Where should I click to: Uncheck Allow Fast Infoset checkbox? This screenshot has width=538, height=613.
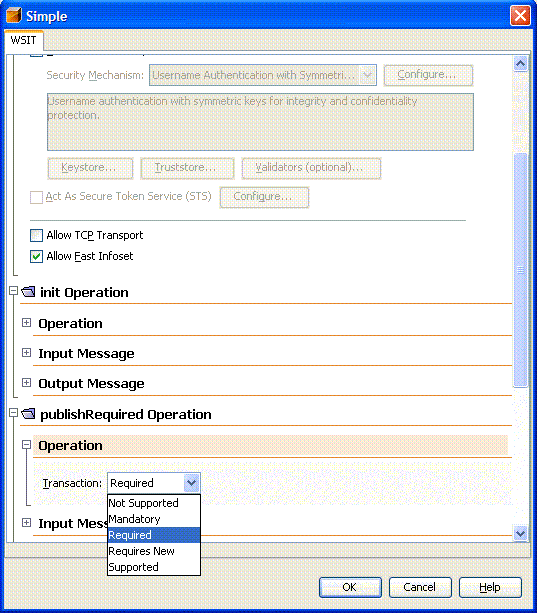tap(36, 256)
